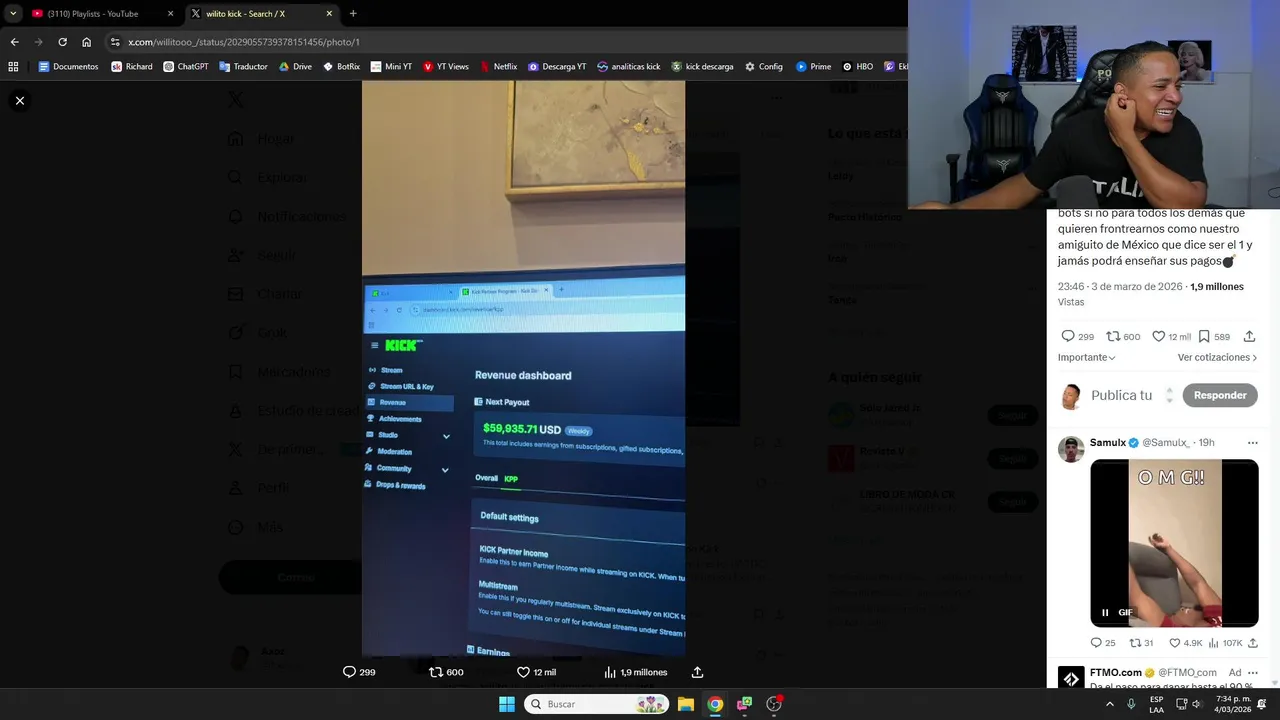Open Ver cotizaciones link

pos(1217,357)
